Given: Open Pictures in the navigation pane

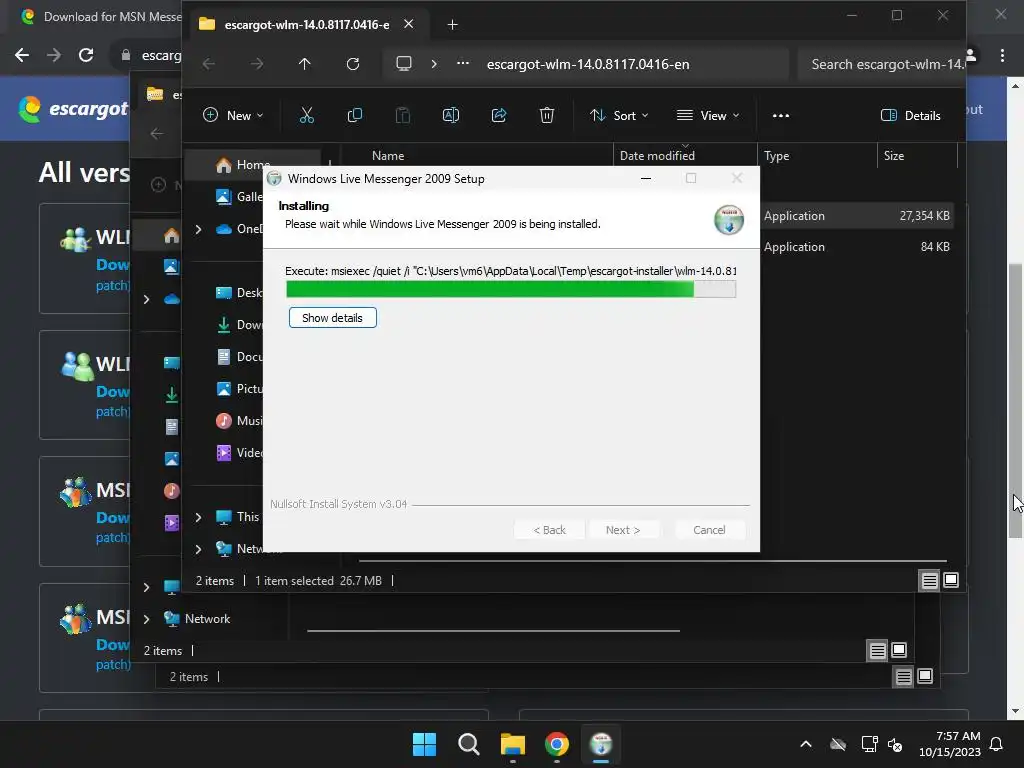Looking at the screenshot, I should click(239, 389).
